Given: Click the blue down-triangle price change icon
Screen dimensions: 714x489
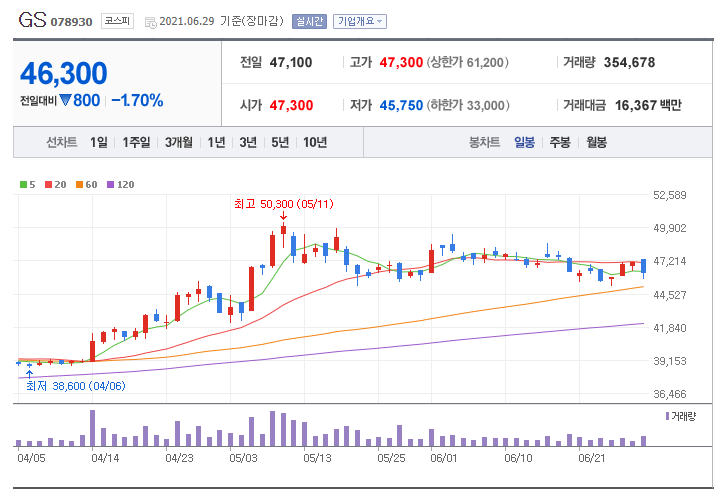Looking at the screenshot, I should pos(65,100).
